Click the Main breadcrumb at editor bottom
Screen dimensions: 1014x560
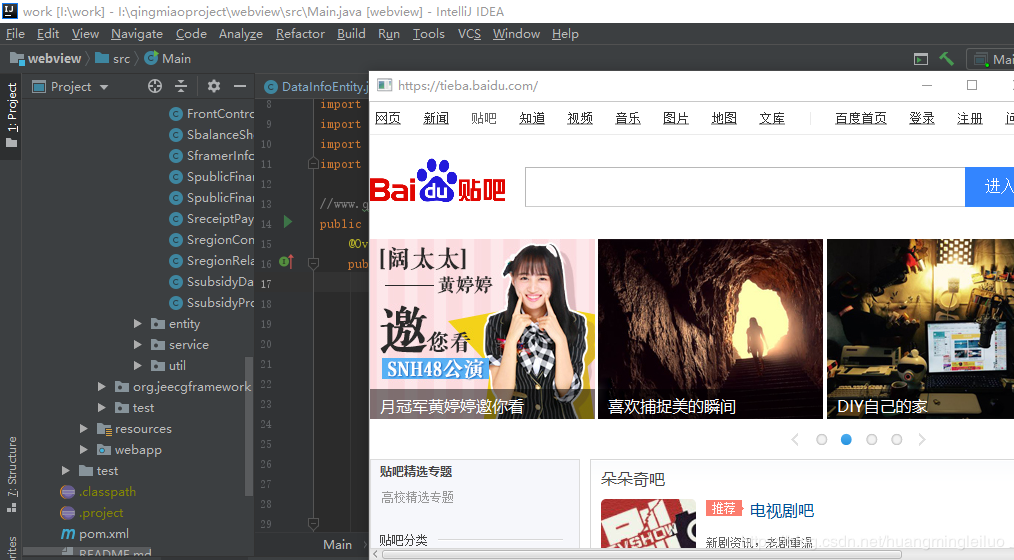coord(338,544)
